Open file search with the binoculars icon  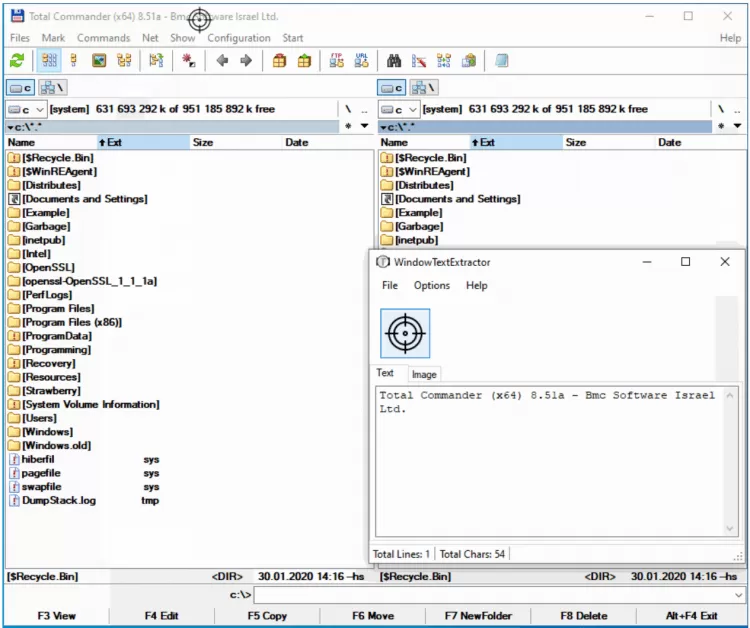point(394,61)
